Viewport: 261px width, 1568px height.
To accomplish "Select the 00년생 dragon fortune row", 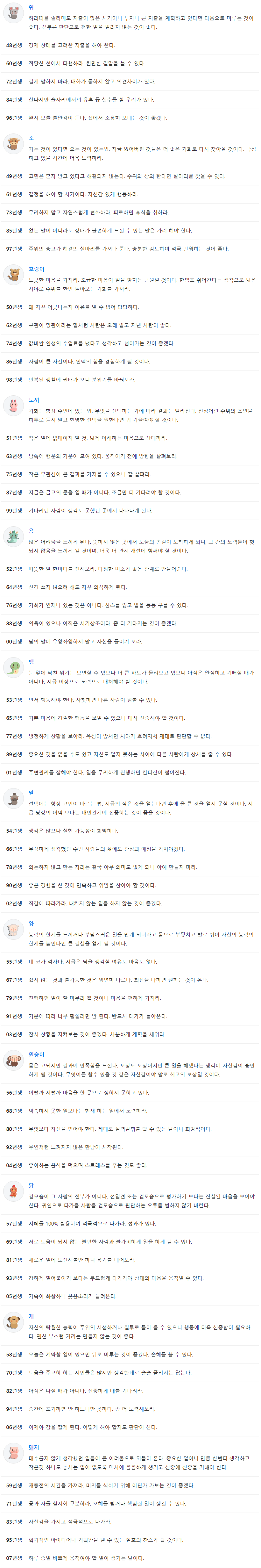I will point(130,642).
